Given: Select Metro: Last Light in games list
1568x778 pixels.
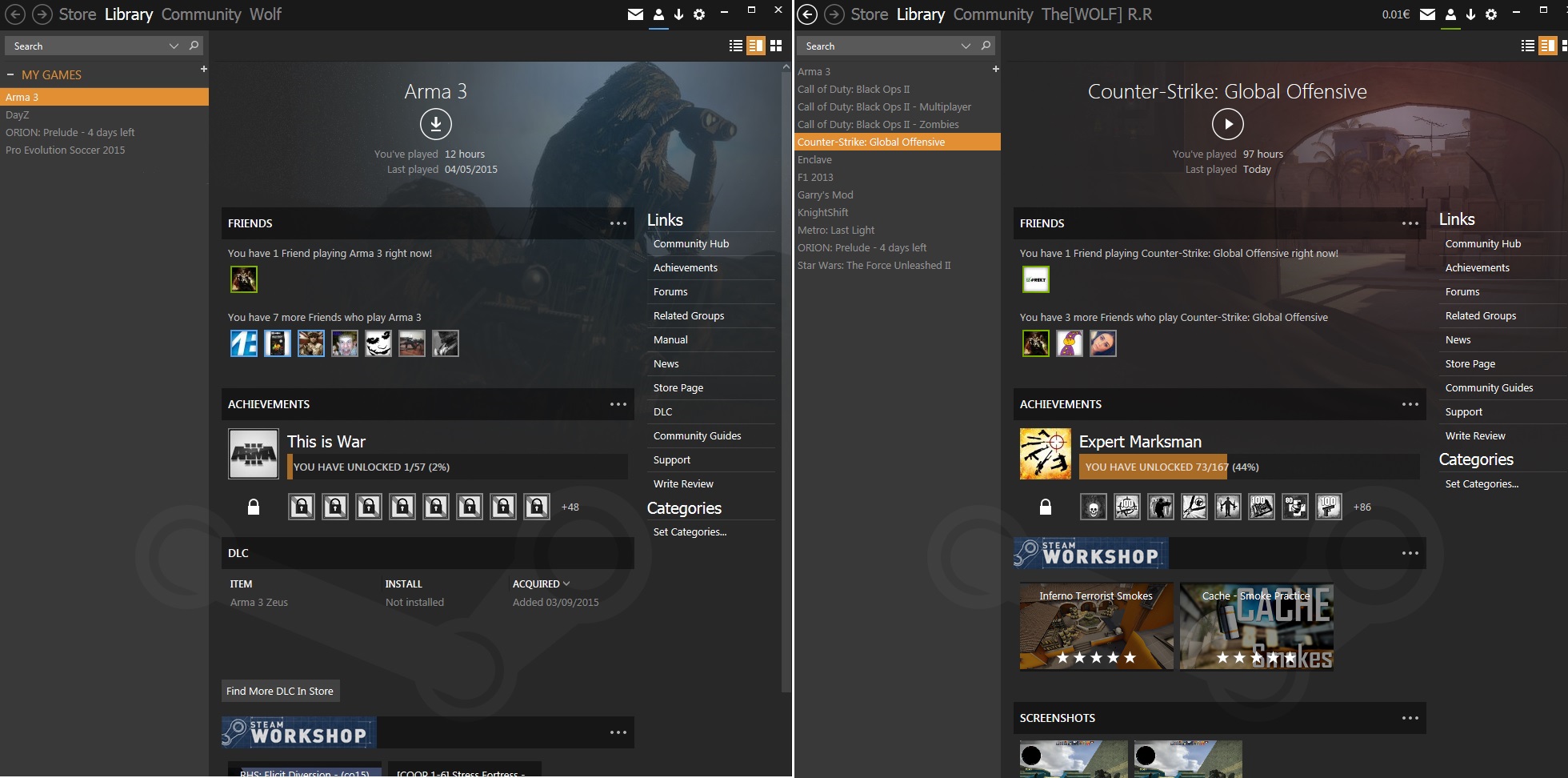Looking at the screenshot, I should (897, 230).
